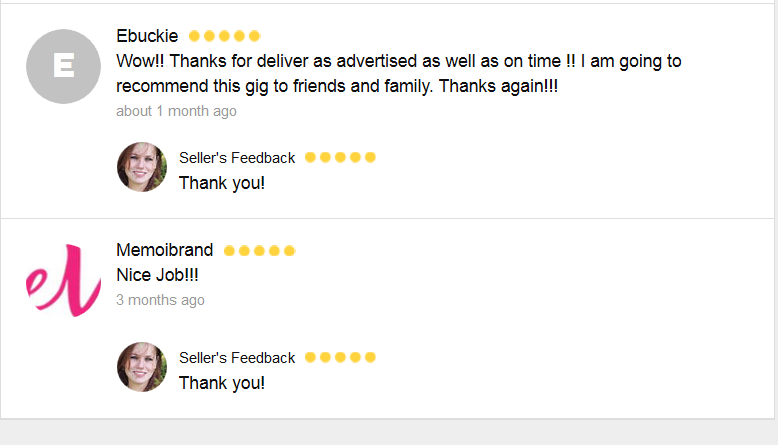
Task: Open the Ebuckie reviewer profile name
Action: (x=147, y=36)
